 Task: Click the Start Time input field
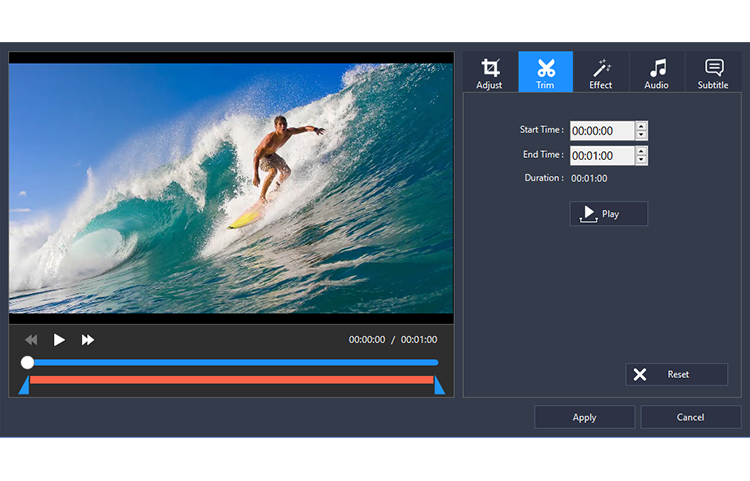point(602,131)
